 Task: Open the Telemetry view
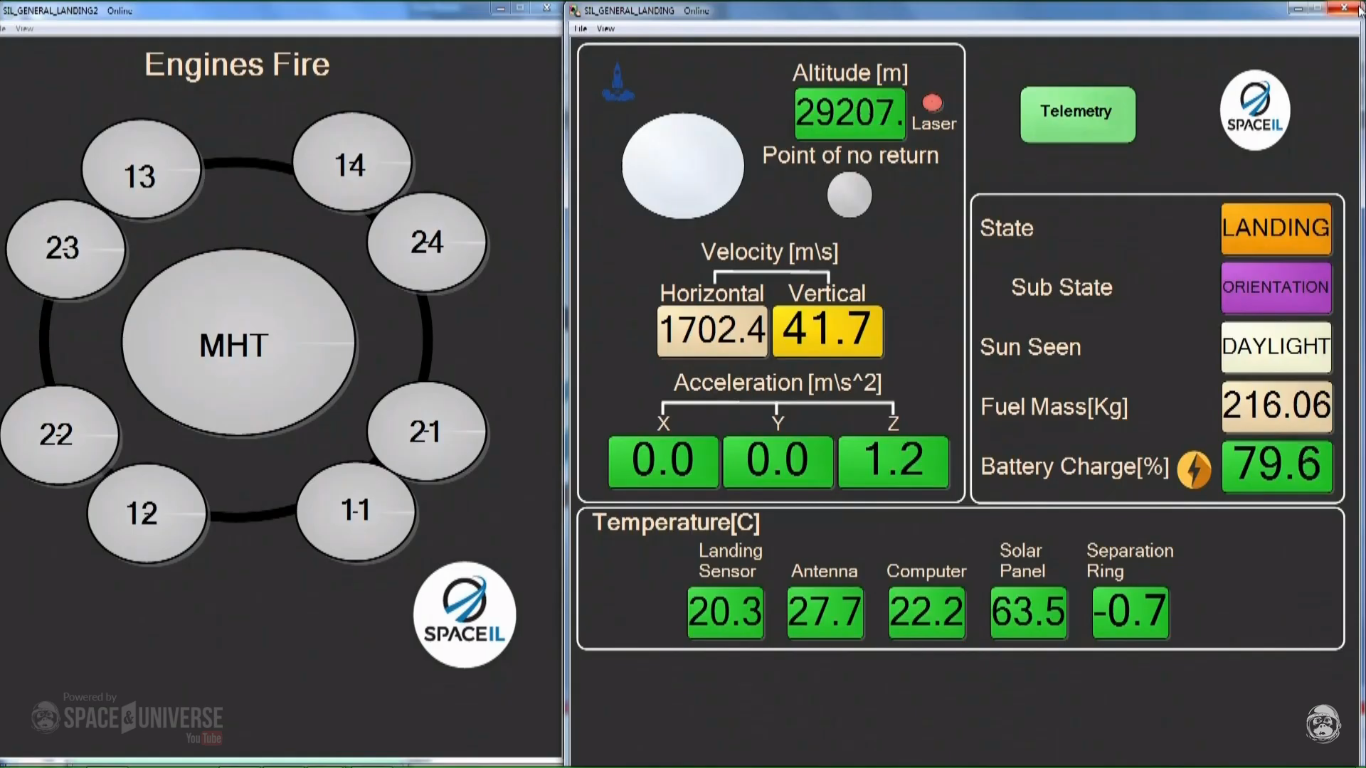(x=1078, y=113)
